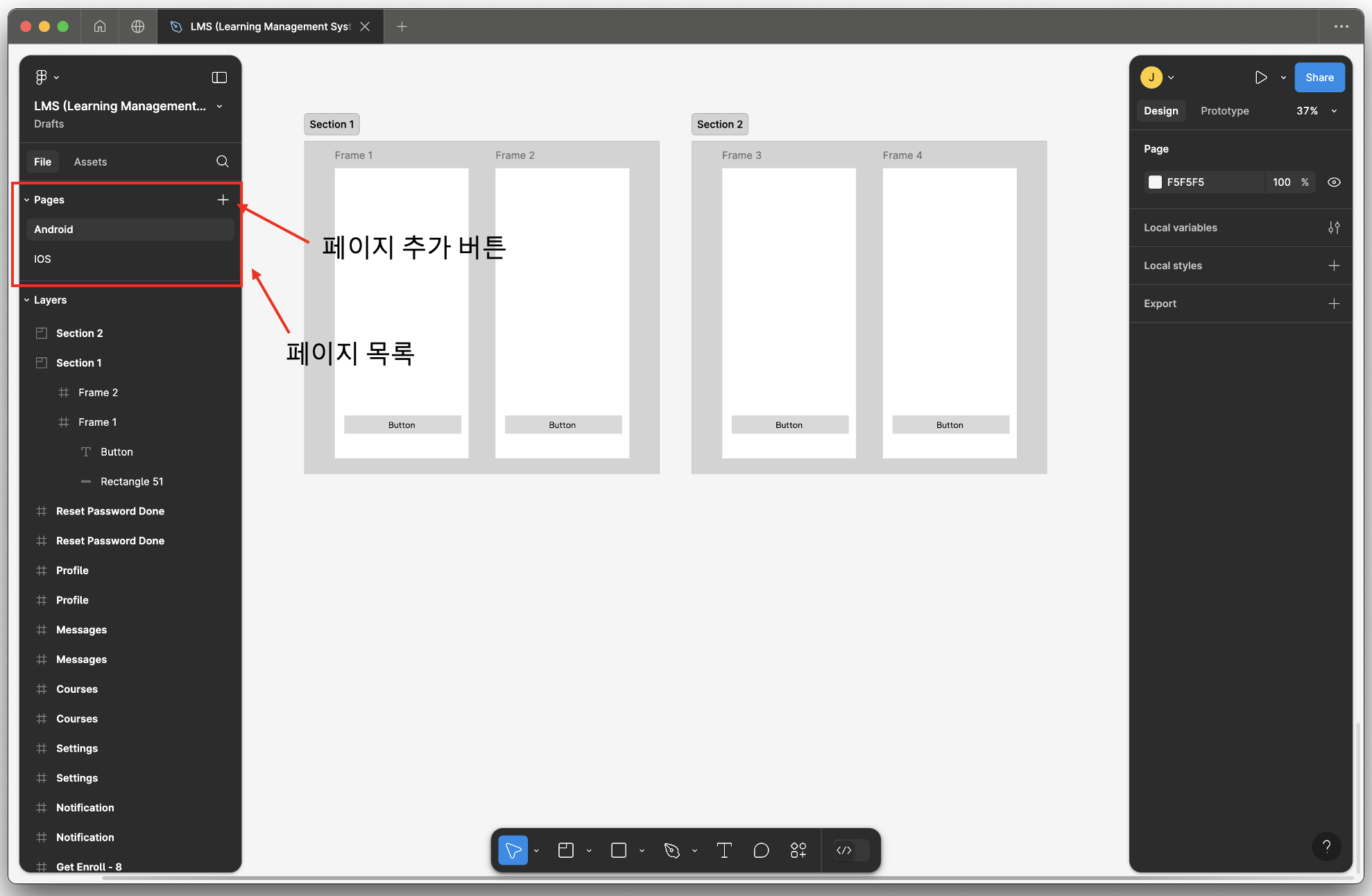Switch to the Assets tab
1372x896 pixels.
[x=90, y=162]
